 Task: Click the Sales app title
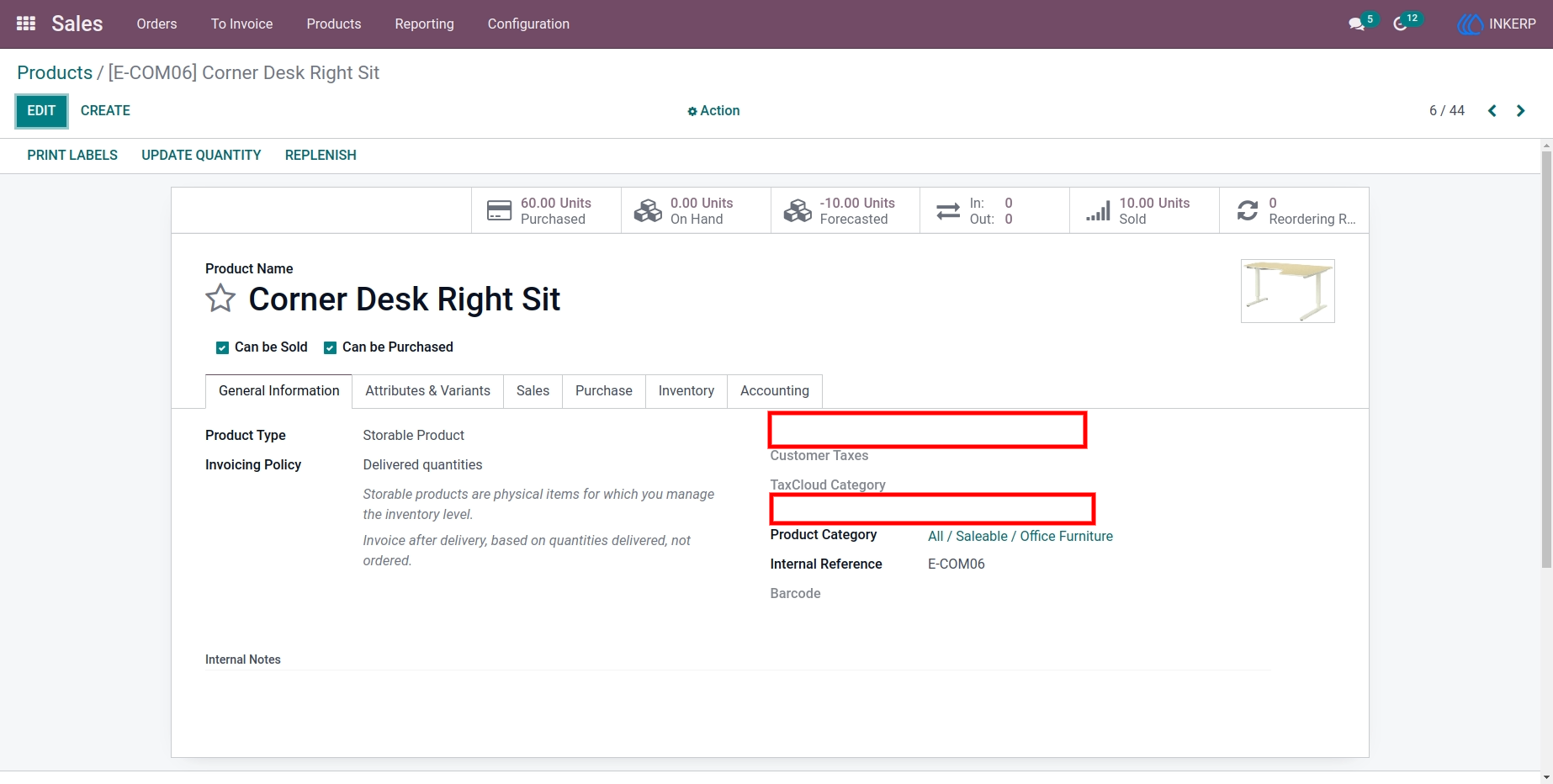[77, 24]
